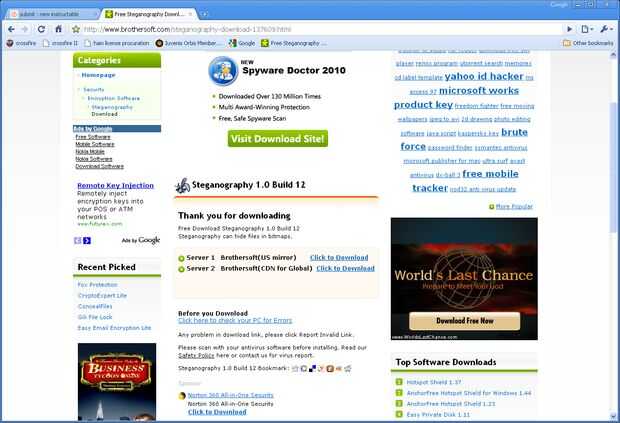The height and width of the screenshot is (423, 620).
Task: Open AnchorFree Hotspot Shield for Windows link
Action: [469, 393]
